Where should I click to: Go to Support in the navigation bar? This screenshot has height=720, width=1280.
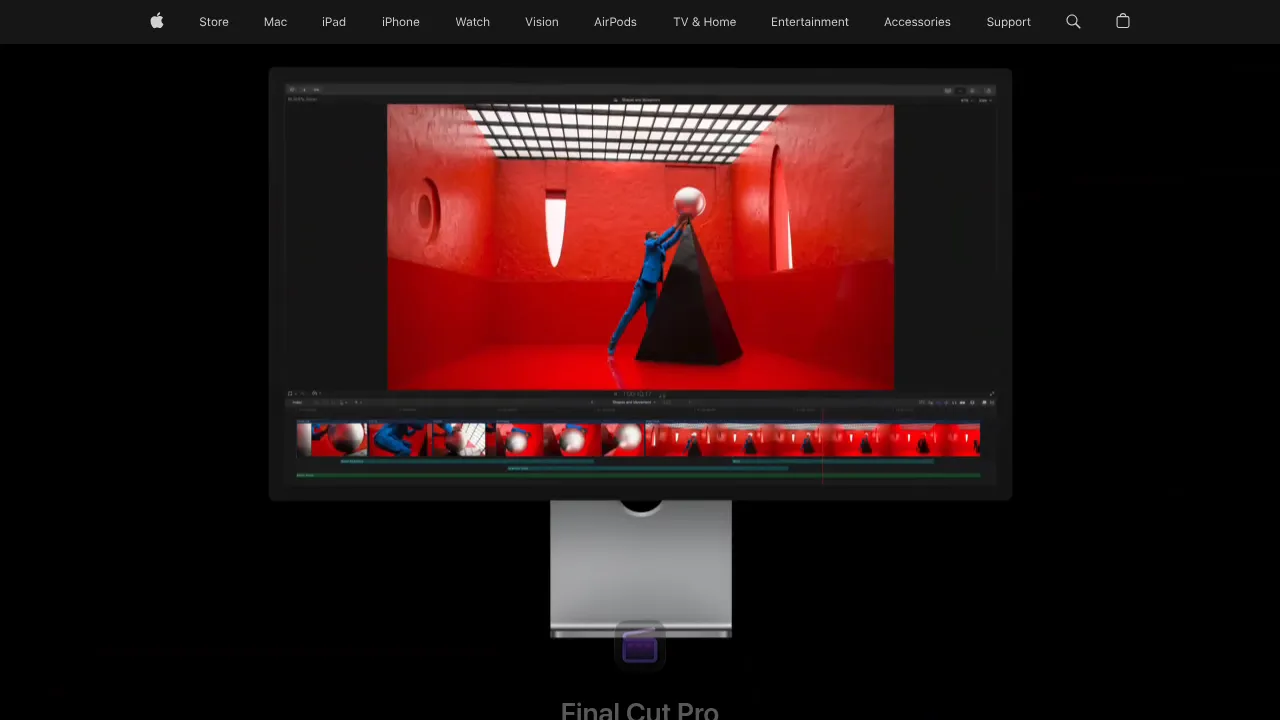1008,22
